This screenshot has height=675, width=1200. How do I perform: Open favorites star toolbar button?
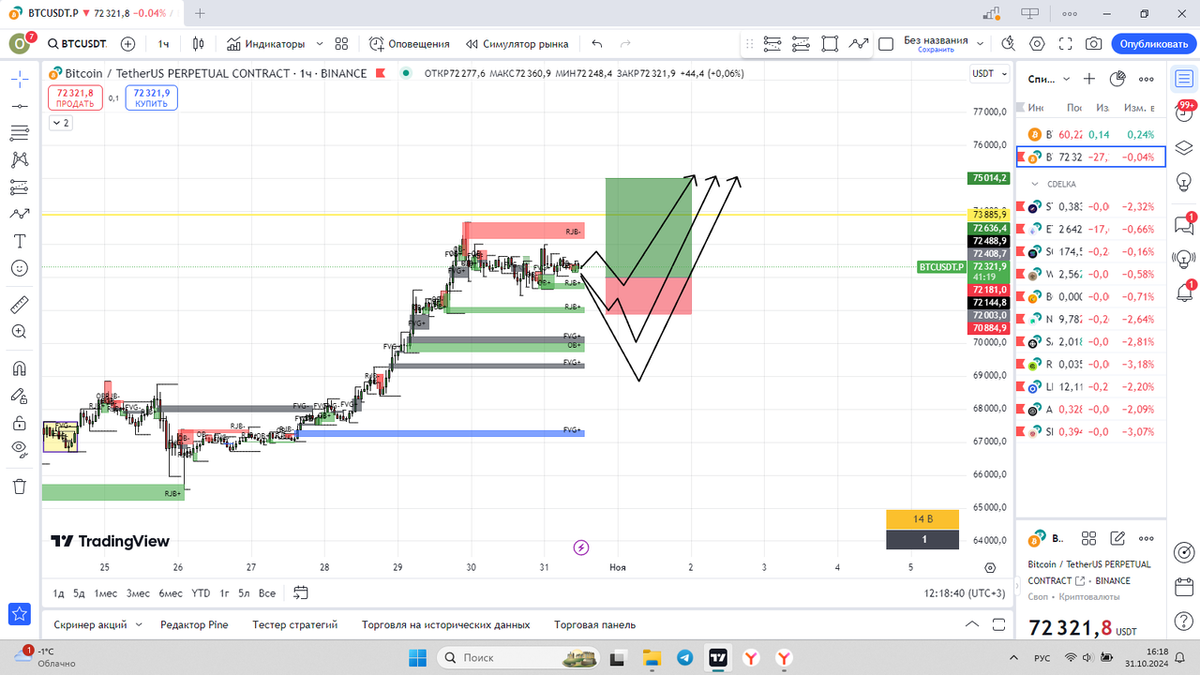[x=17, y=614]
